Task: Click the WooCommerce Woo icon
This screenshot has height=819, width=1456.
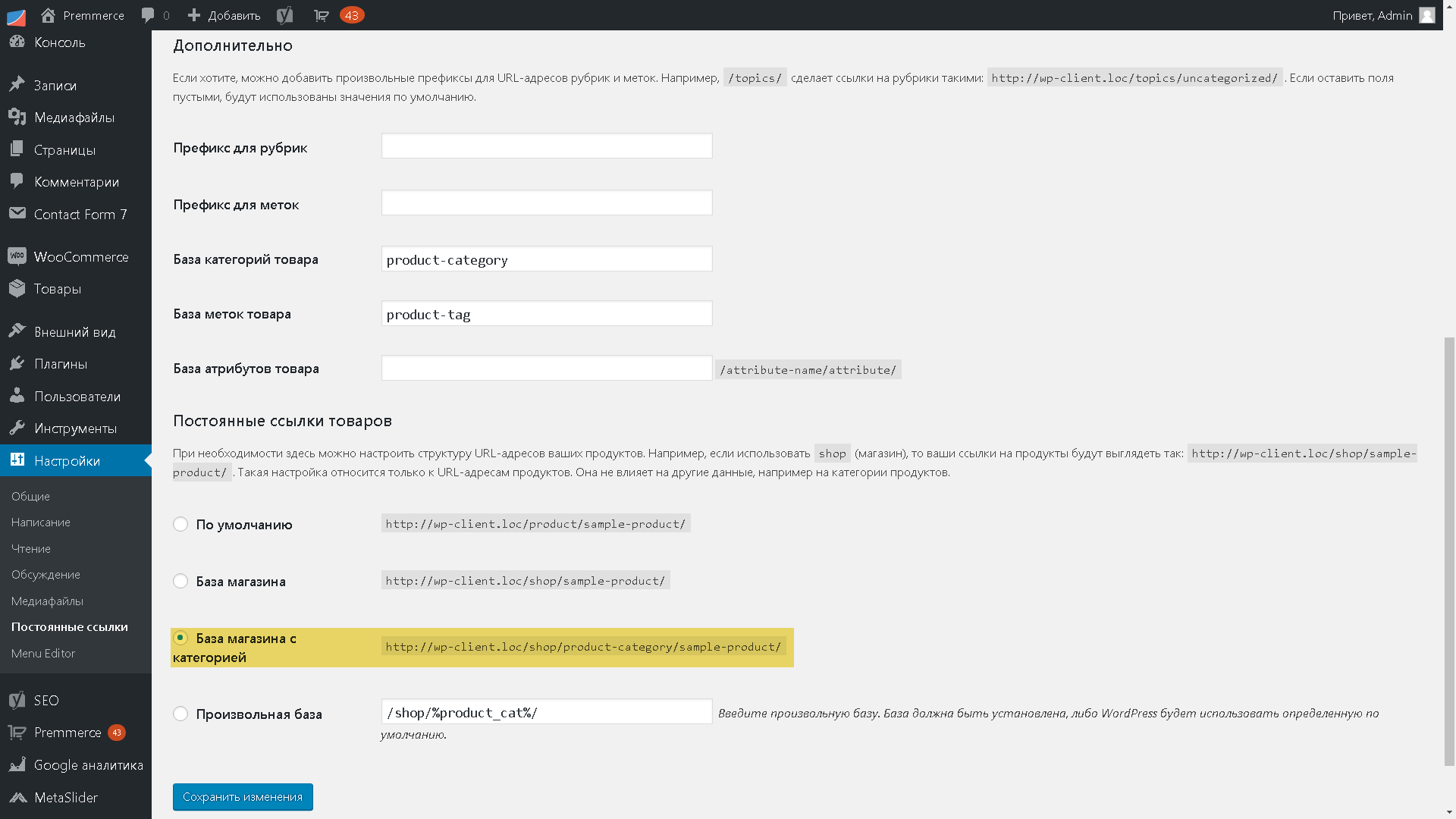Action: click(x=17, y=256)
